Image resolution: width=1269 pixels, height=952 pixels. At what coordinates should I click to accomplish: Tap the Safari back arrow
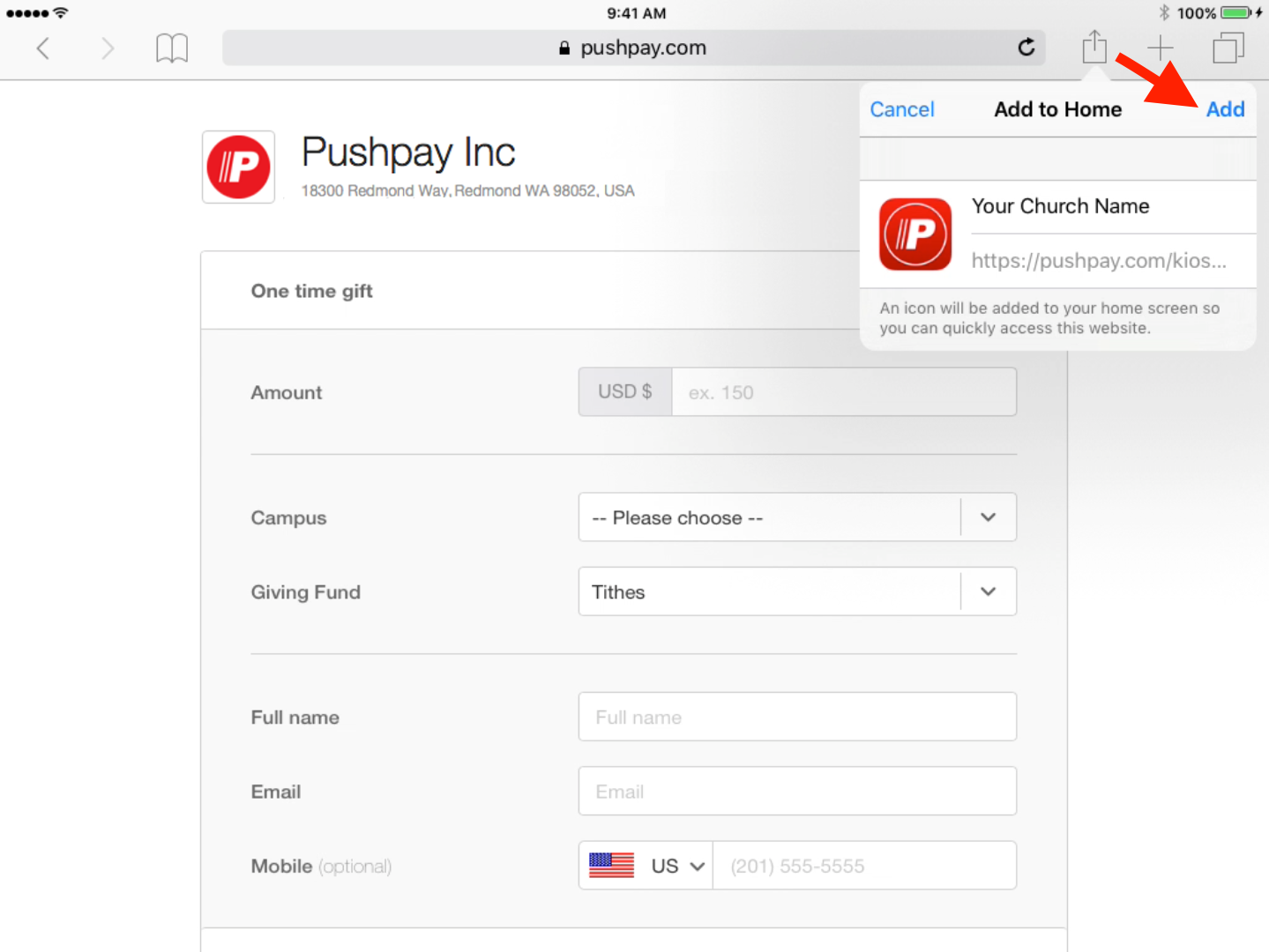pyautogui.click(x=42, y=48)
